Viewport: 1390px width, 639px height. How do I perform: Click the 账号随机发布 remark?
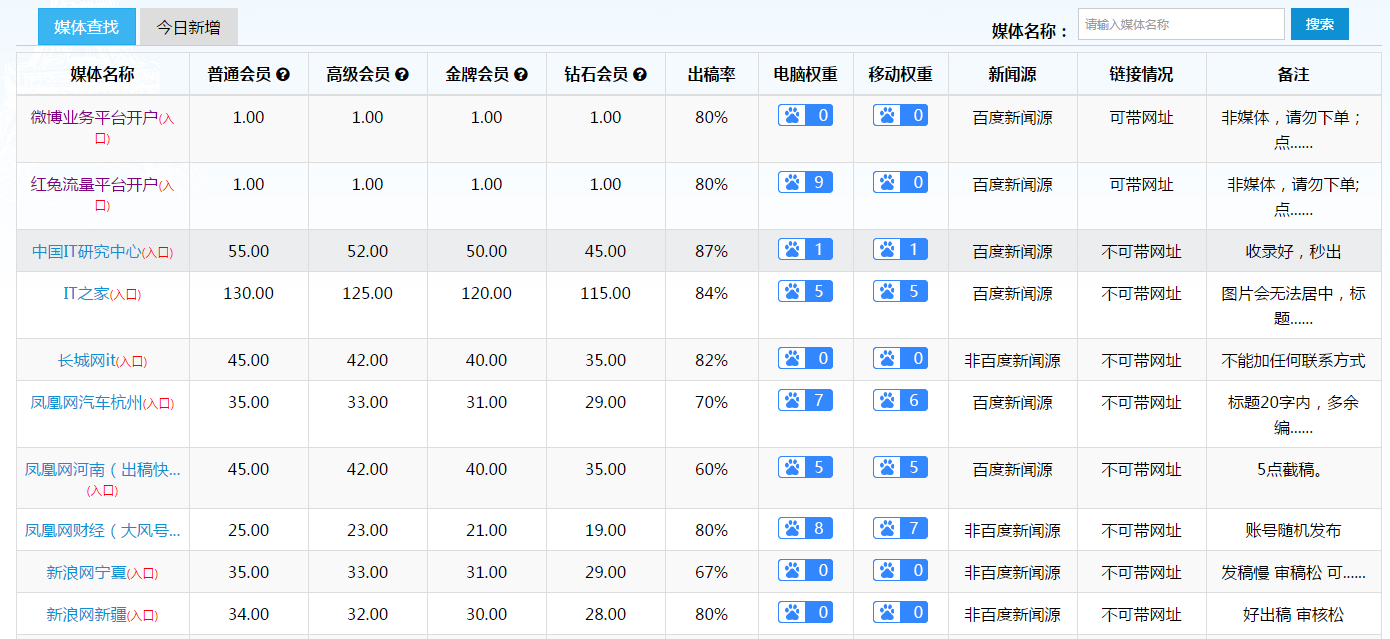[x=1293, y=531]
